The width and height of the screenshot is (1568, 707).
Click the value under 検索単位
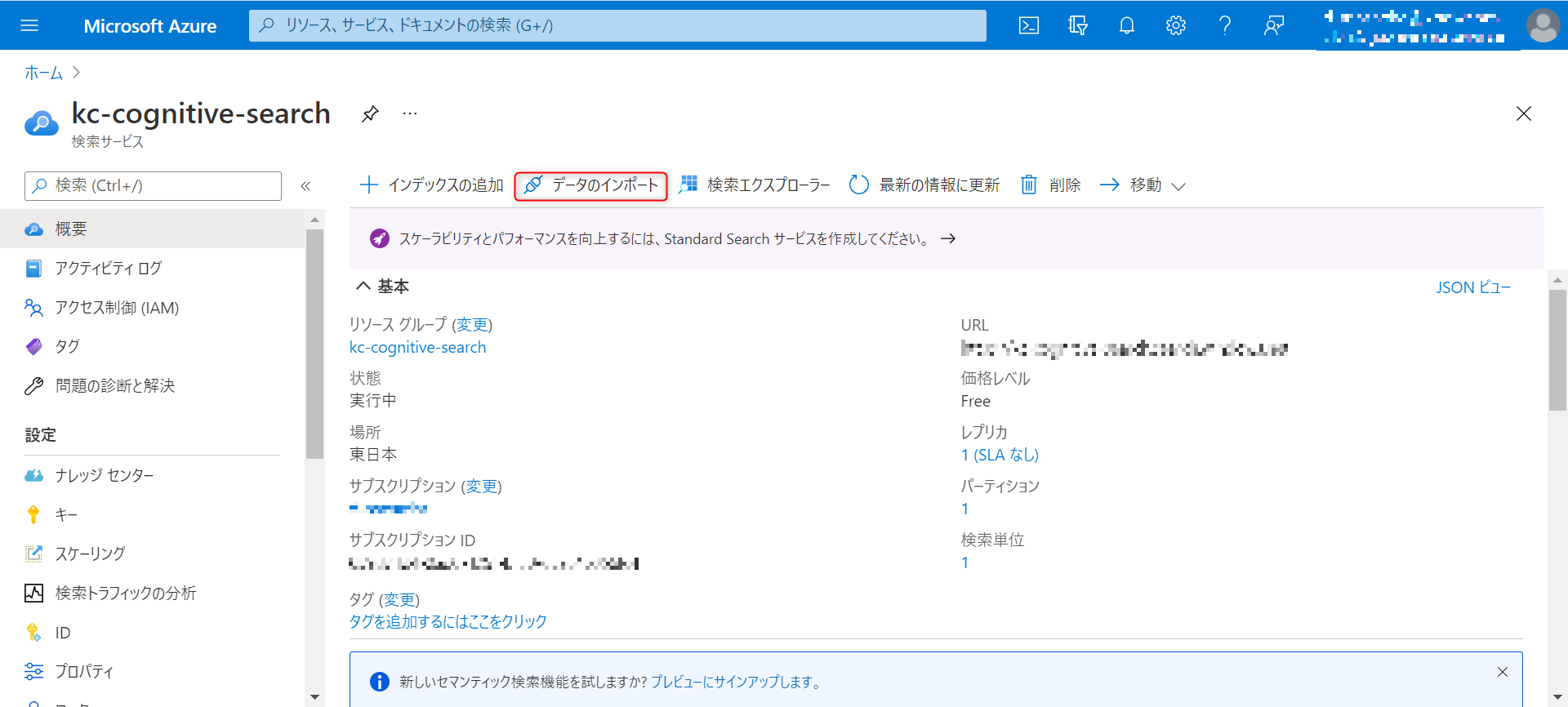pyautogui.click(x=965, y=563)
